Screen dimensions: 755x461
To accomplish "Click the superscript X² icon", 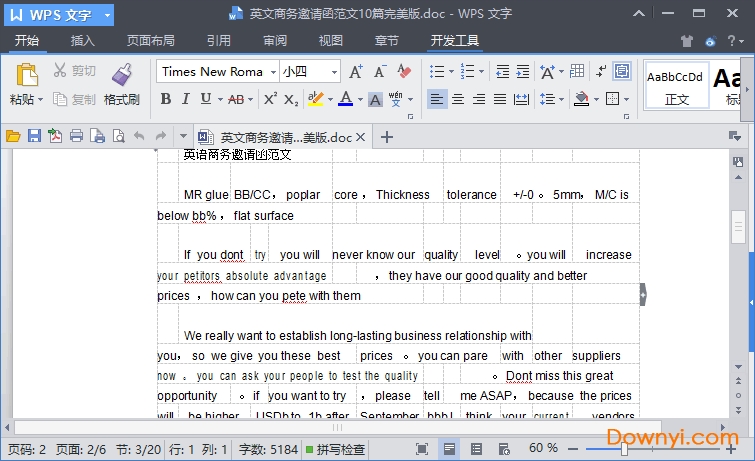I will pyautogui.click(x=270, y=99).
